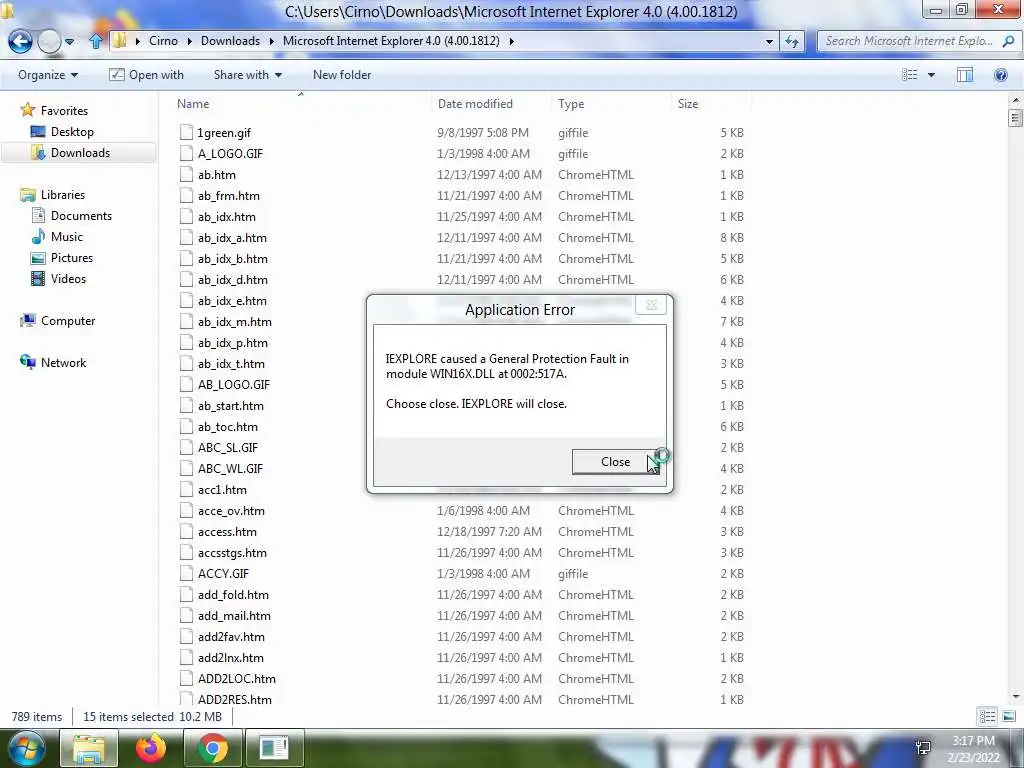
Task: Select file icon of ACCY.GIF
Action: point(187,573)
